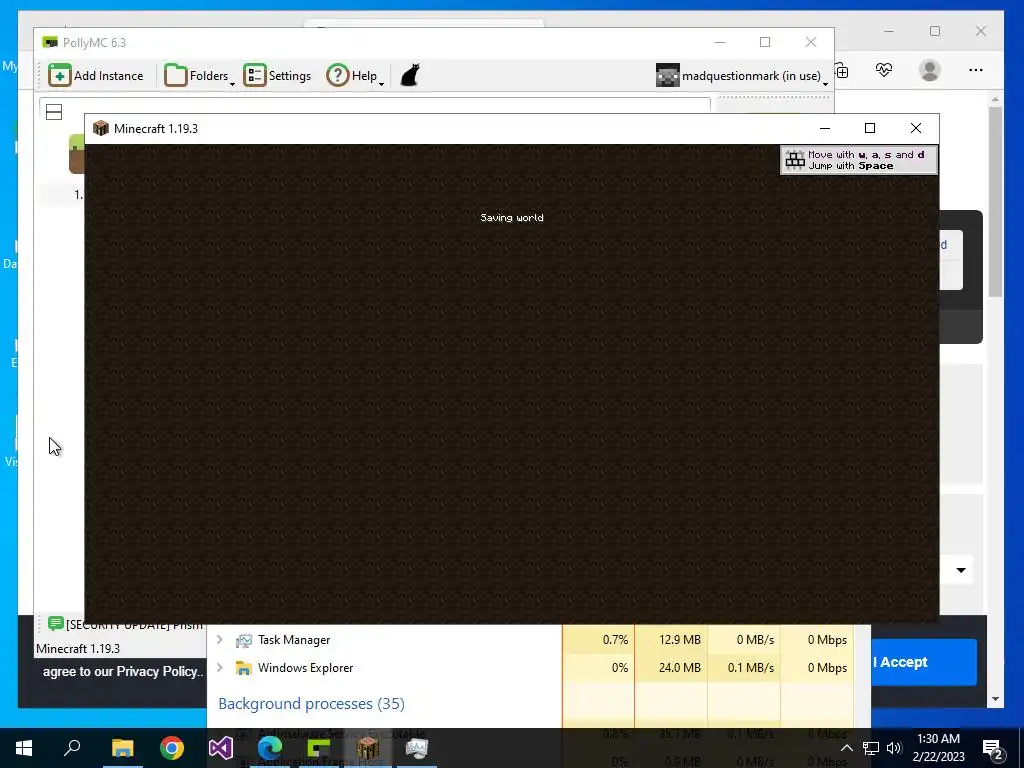Click I Accept button in Edge page
The height and width of the screenshot is (768, 1024).
click(x=924, y=662)
